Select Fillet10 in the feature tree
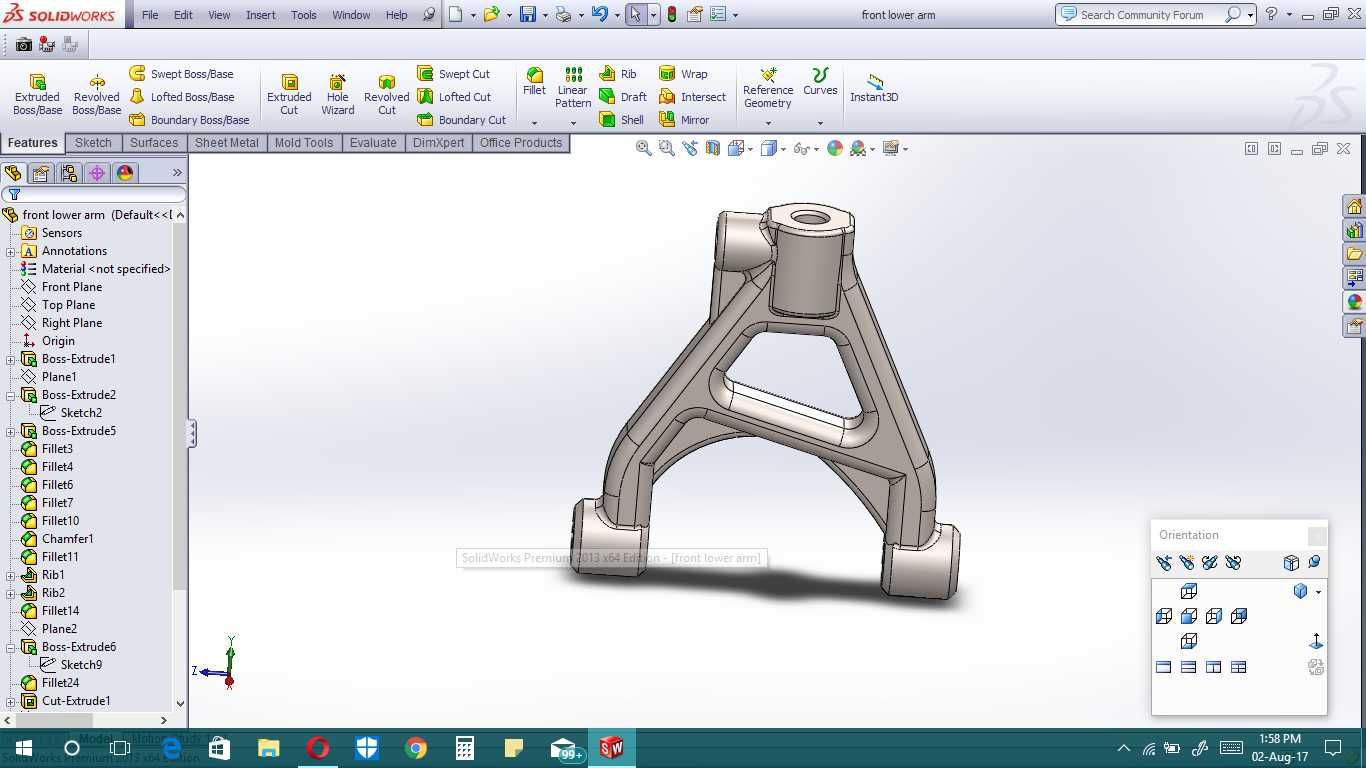This screenshot has height=768, width=1366. pos(60,521)
